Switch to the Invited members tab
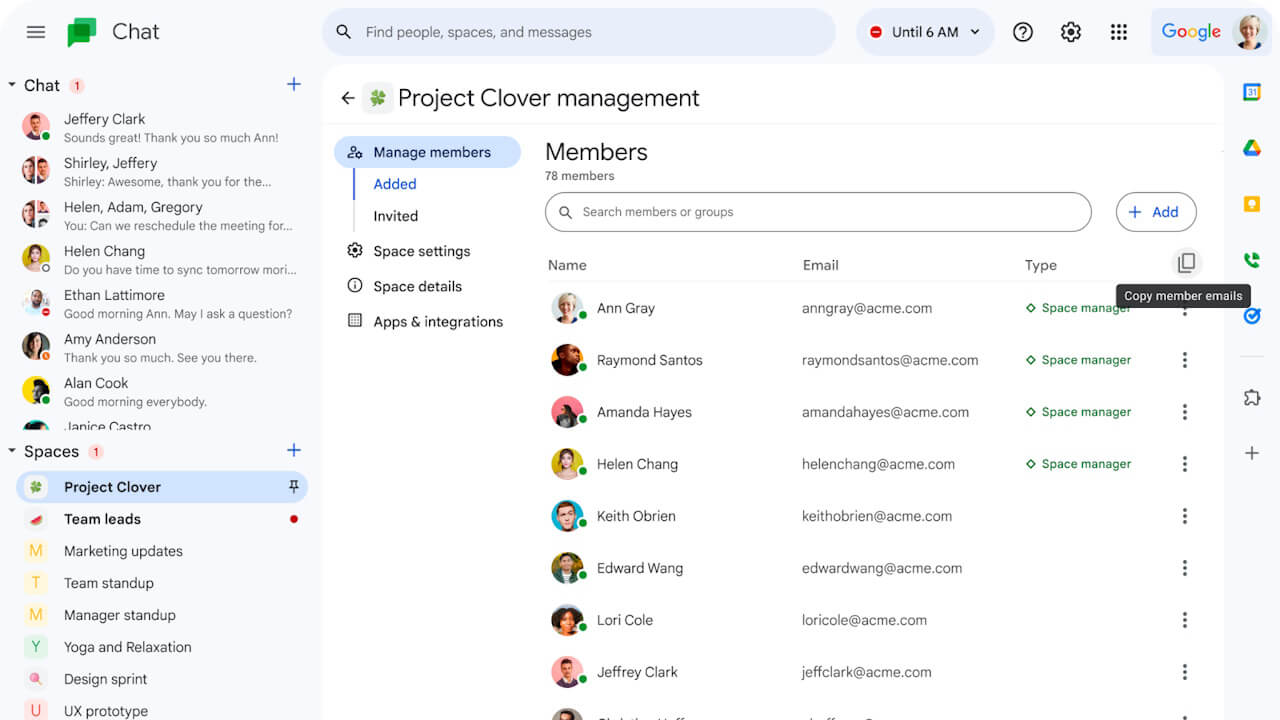1280x720 pixels. click(394, 215)
